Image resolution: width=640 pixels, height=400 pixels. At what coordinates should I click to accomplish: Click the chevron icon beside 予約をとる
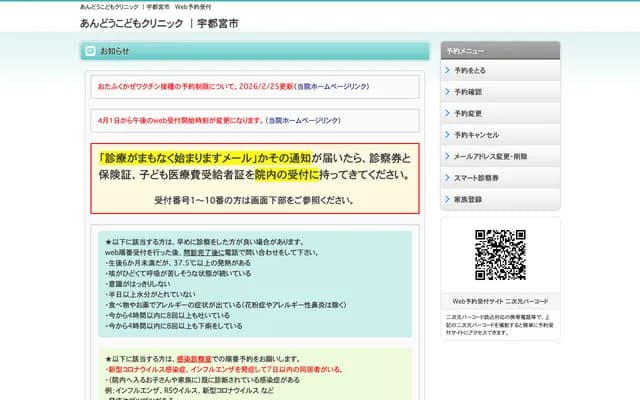point(446,71)
